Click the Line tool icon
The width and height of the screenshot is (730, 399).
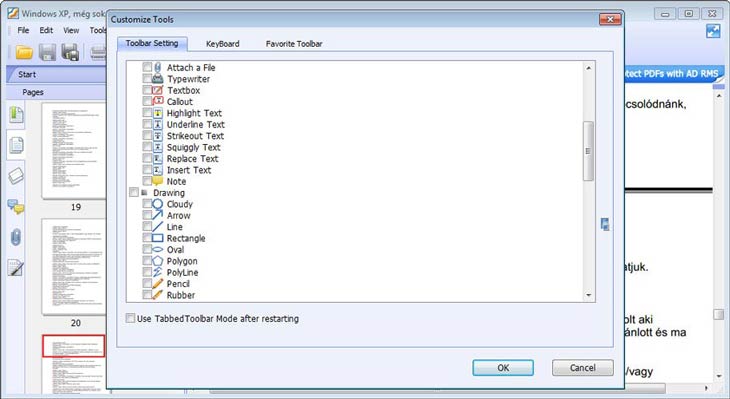158,227
